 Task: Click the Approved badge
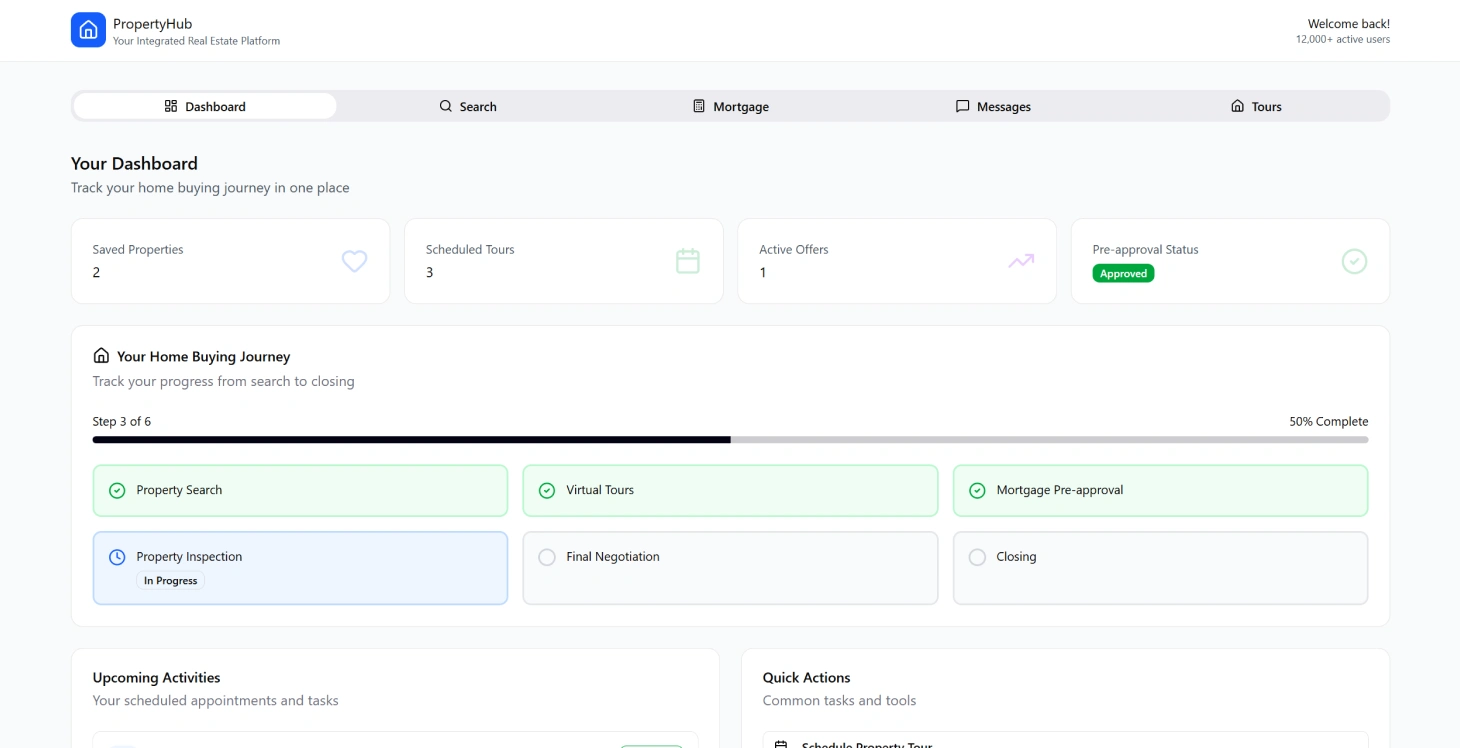[x=1123, y=273]
